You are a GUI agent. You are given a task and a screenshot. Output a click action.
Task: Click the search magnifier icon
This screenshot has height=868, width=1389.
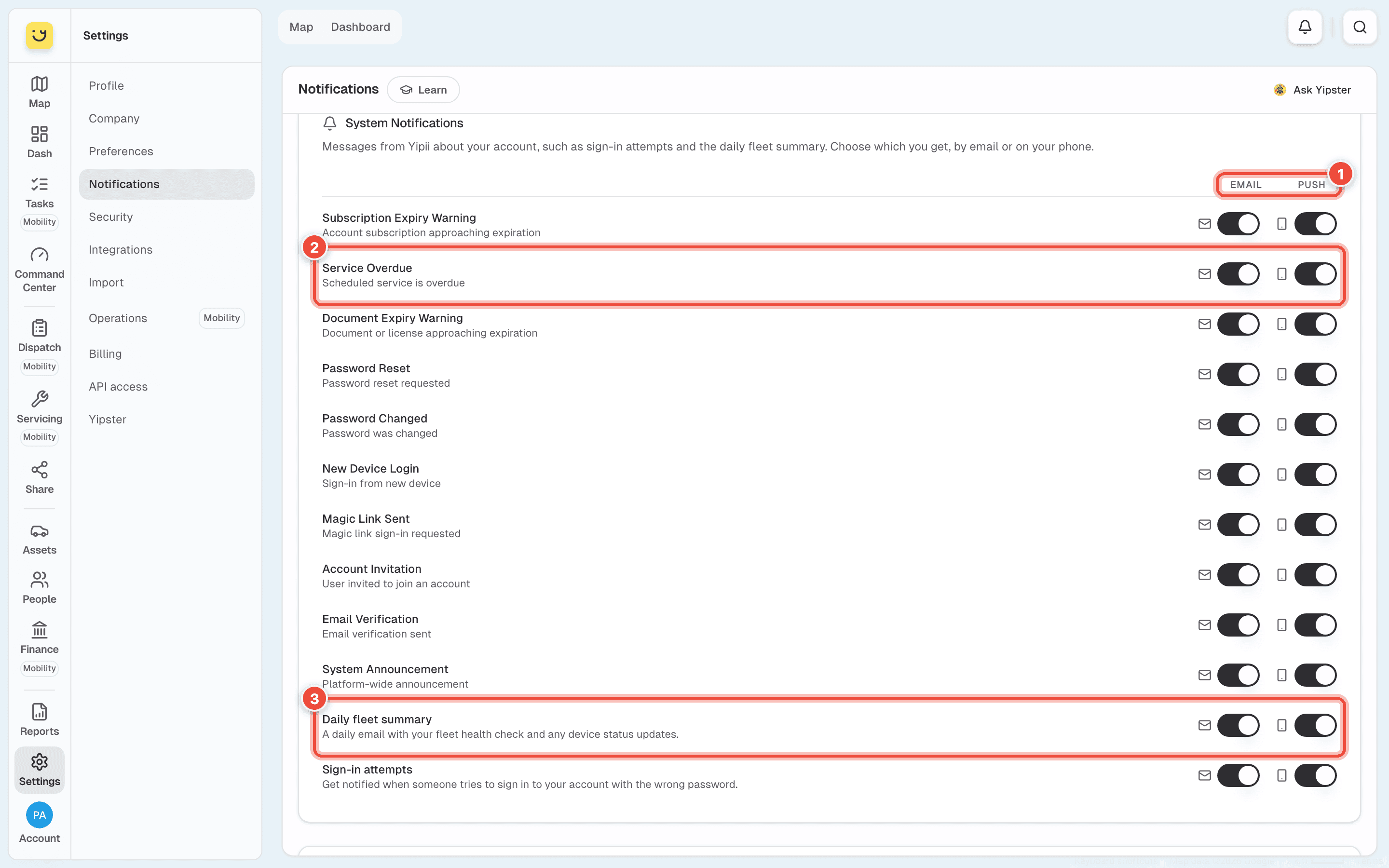pyautogui.click(x=1359, y=27)
